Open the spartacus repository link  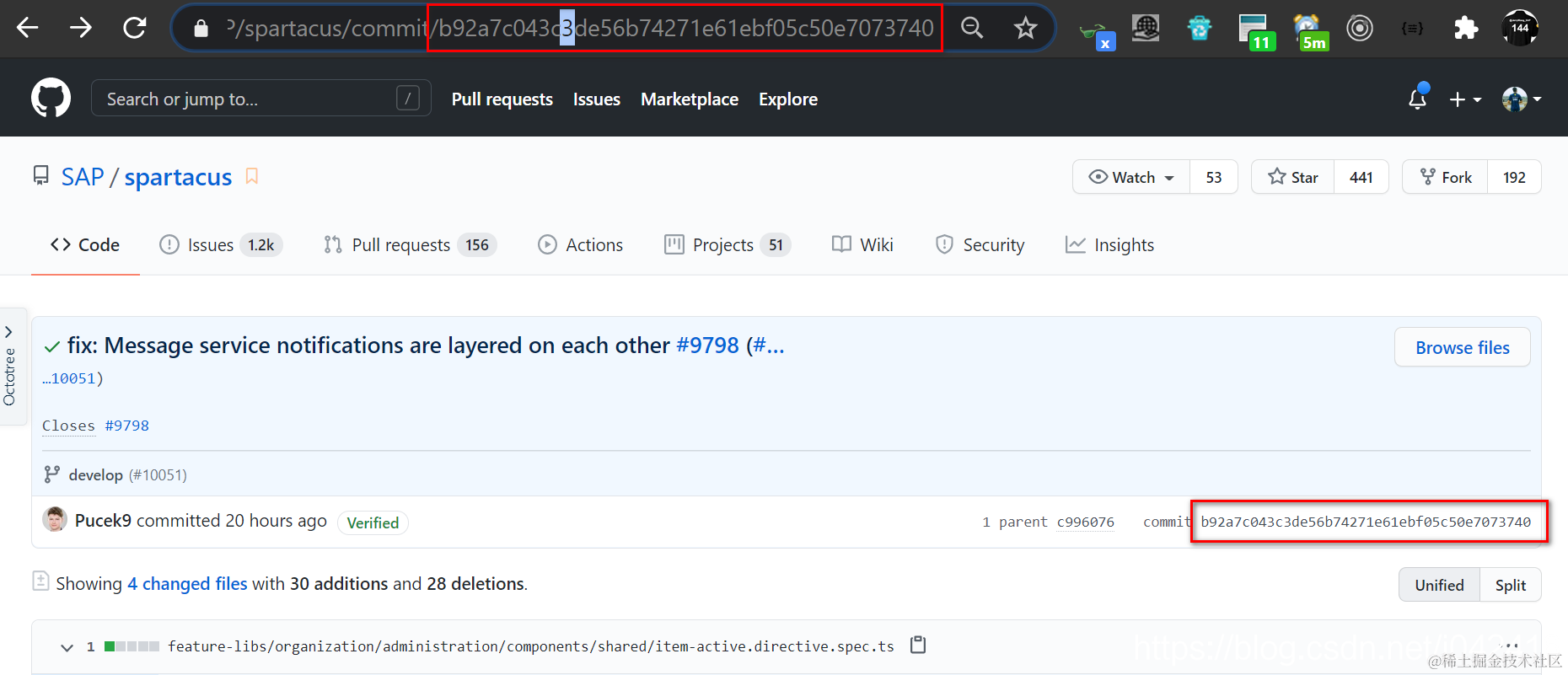(x=178, y=177)
